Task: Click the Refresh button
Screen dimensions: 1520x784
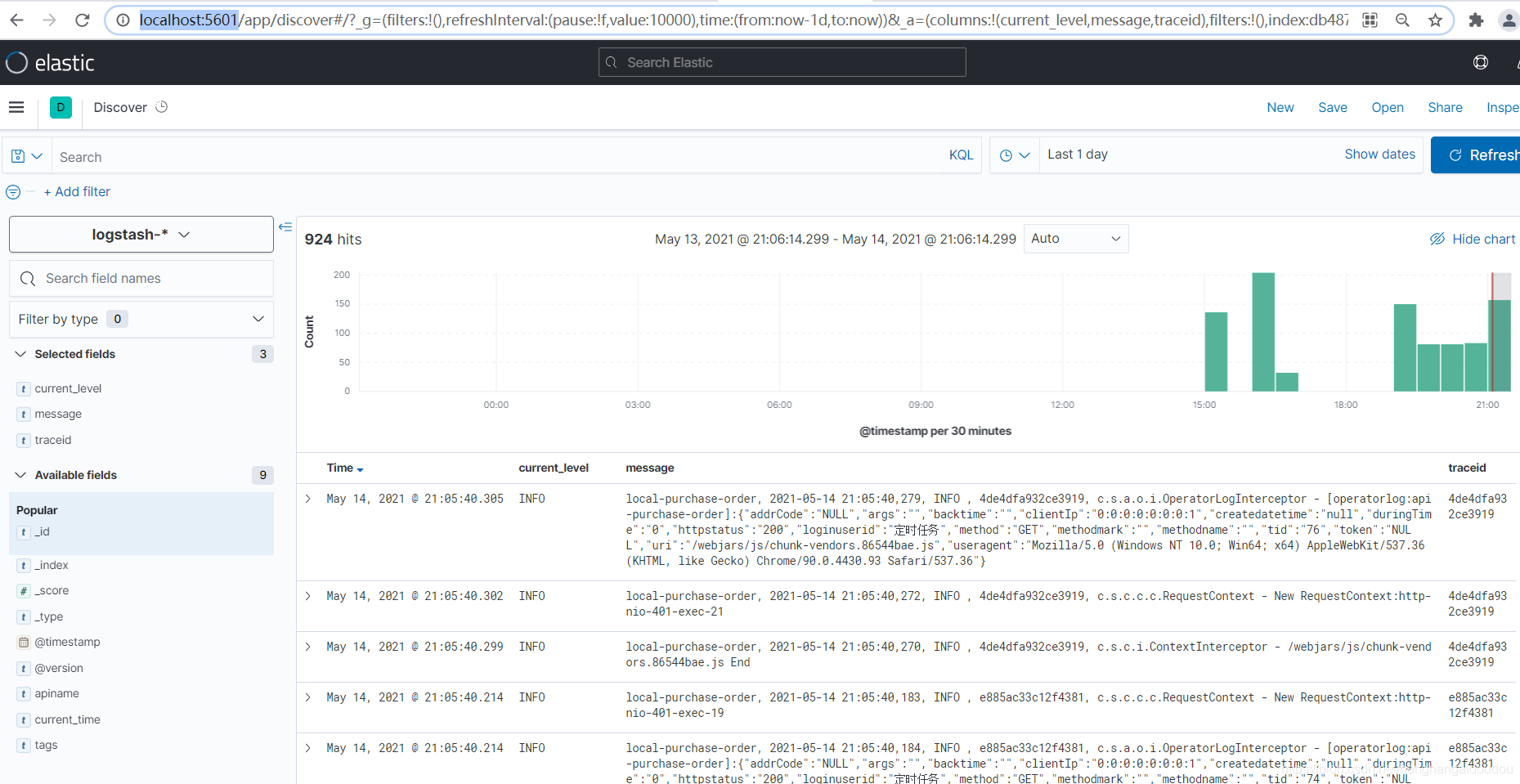Action: pos(1475,155)
